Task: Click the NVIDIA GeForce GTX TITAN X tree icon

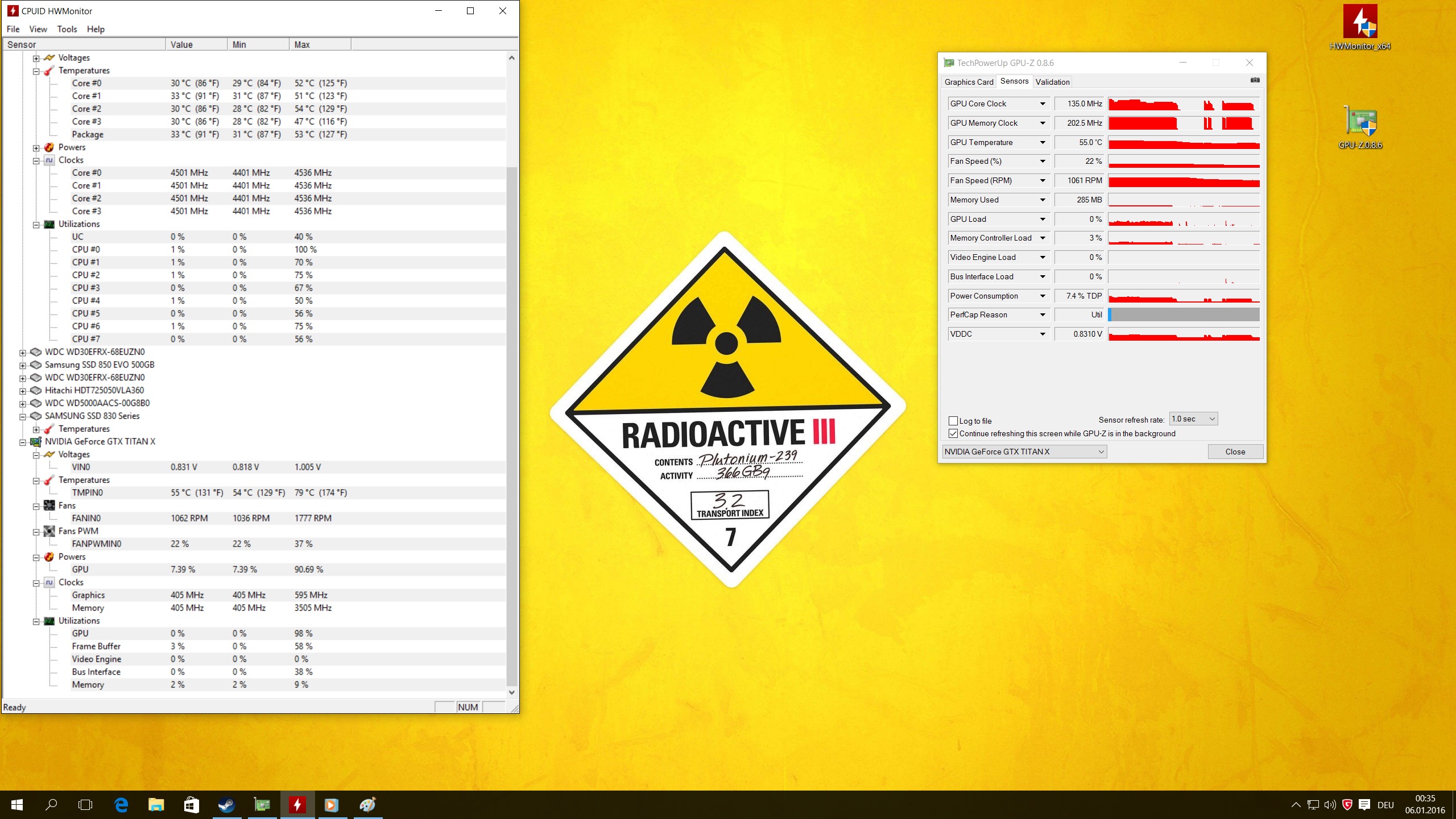Action: click(x=36, y=442)
